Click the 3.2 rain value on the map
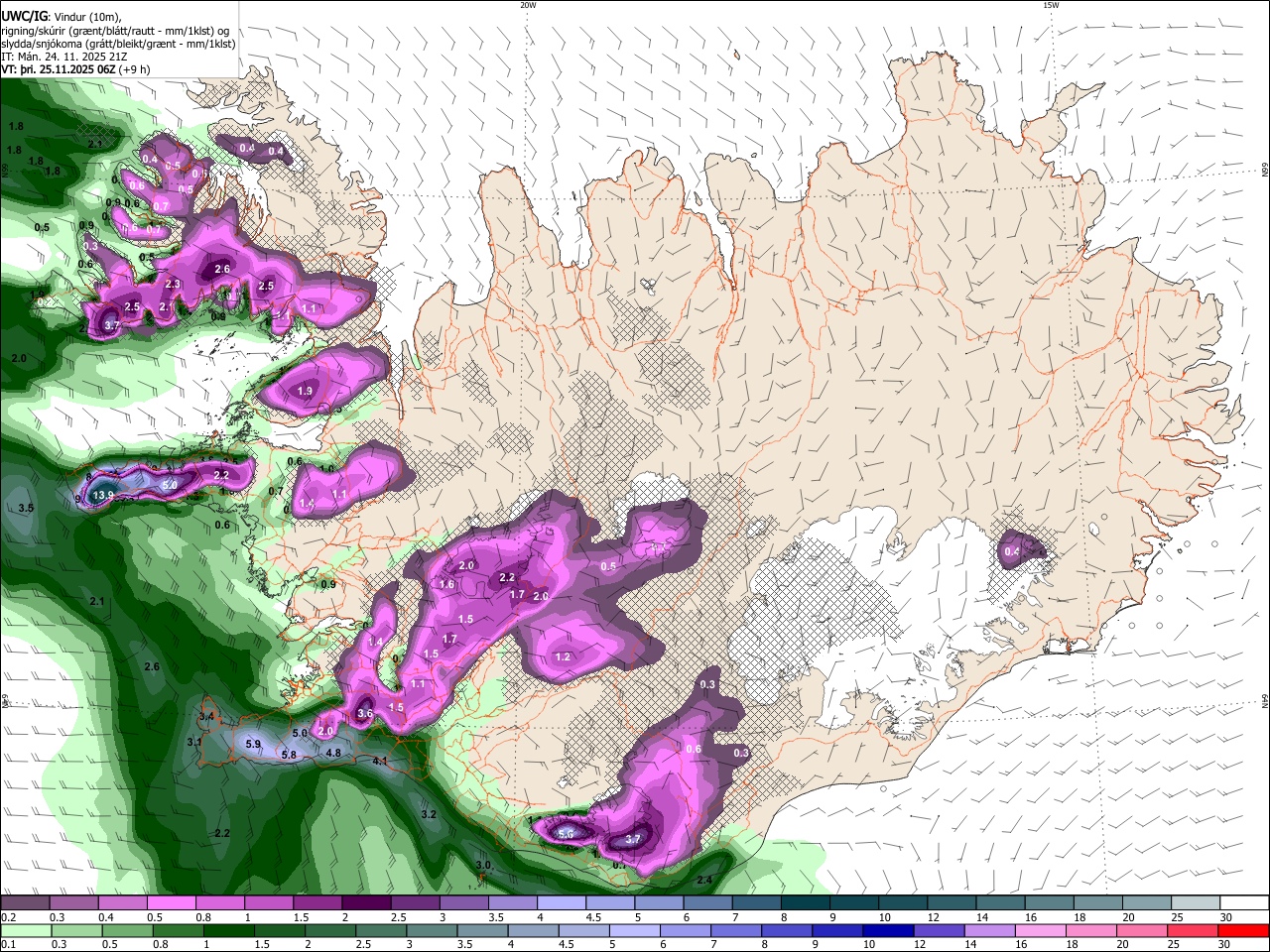Image resolution: width=1270 pixels, height=952 pixels. (x=429, y=814)
